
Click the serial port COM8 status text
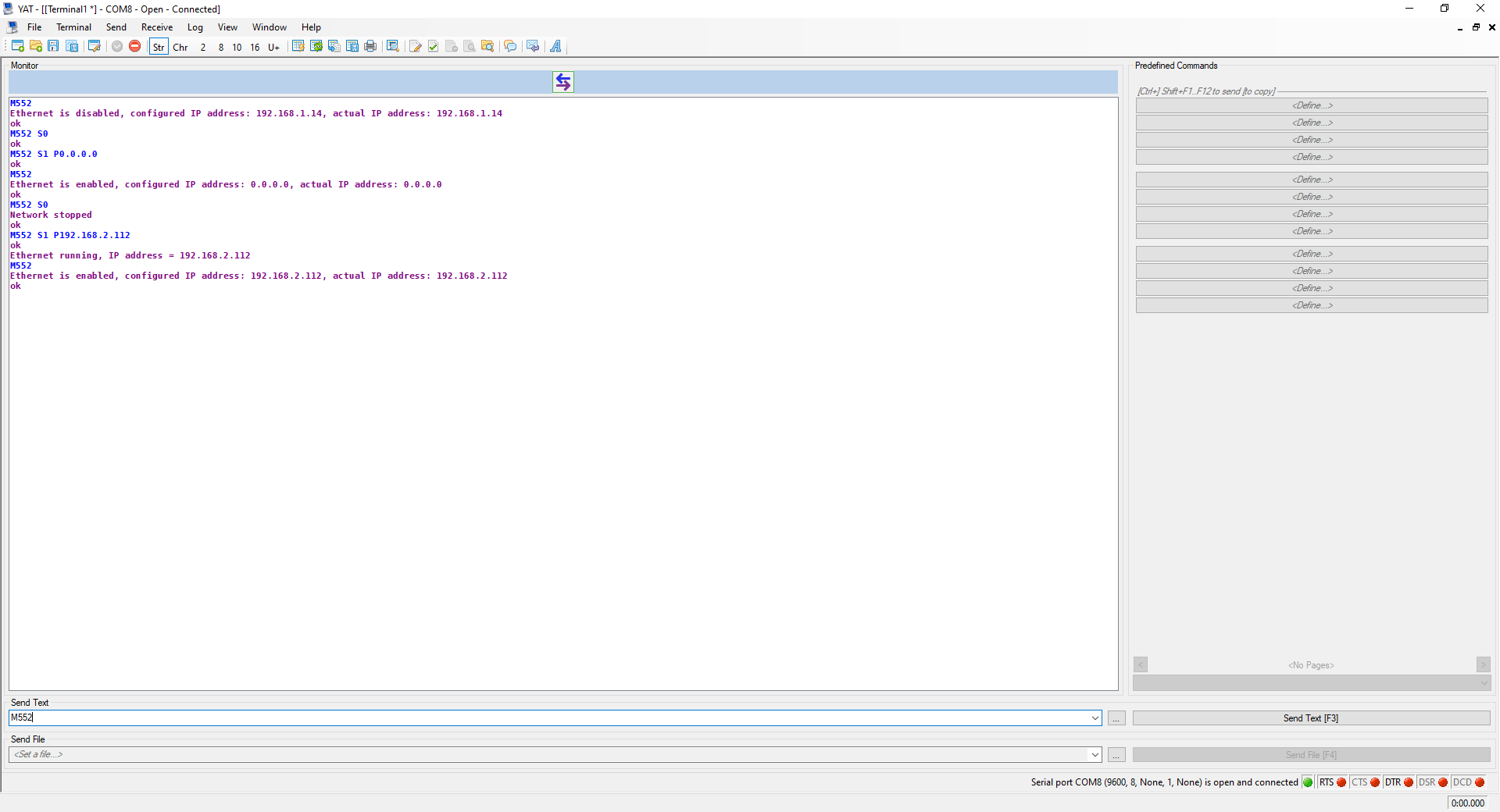tap(1164, 782)
